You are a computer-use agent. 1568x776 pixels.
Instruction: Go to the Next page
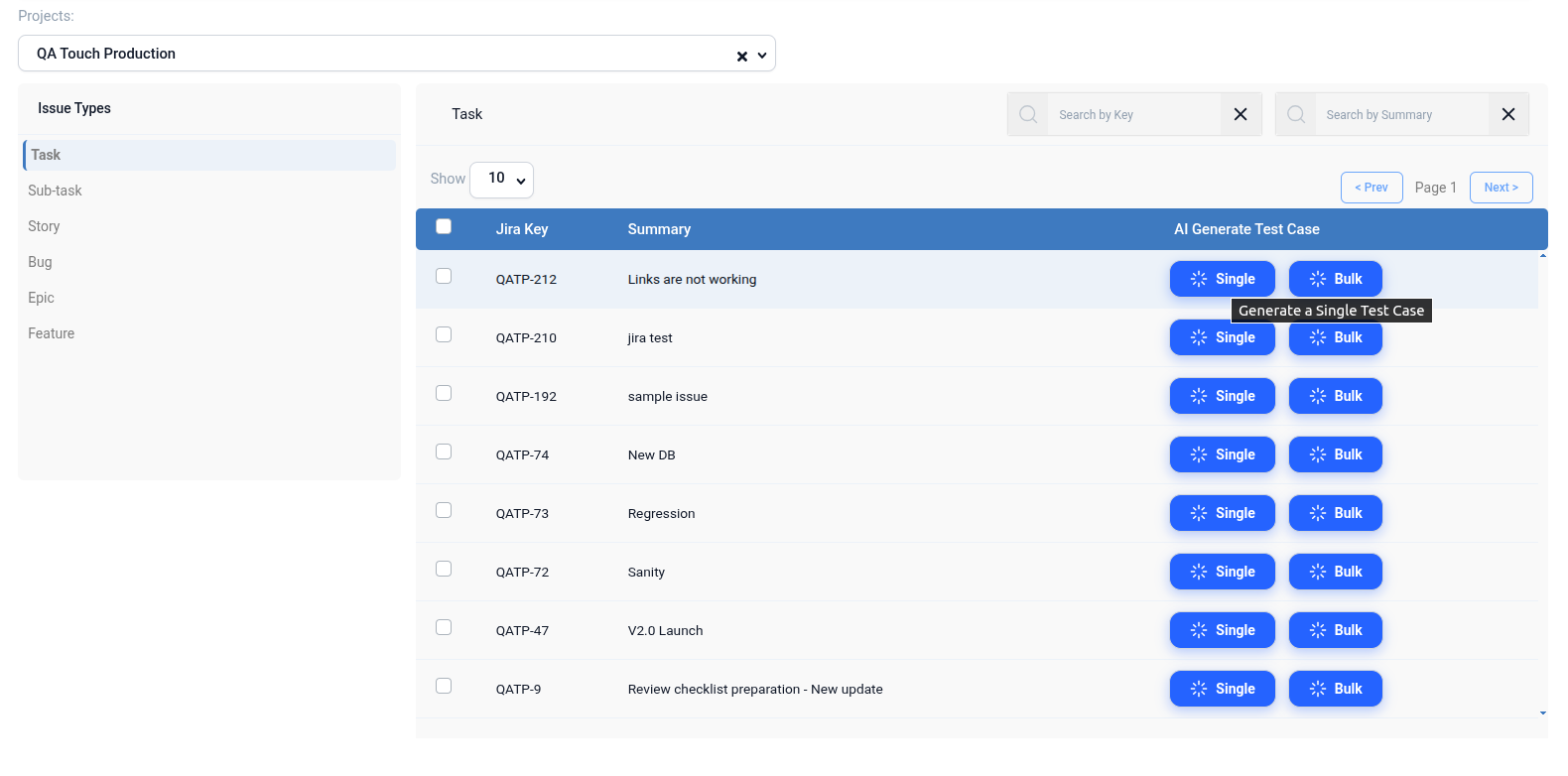tap(1501, 188)
